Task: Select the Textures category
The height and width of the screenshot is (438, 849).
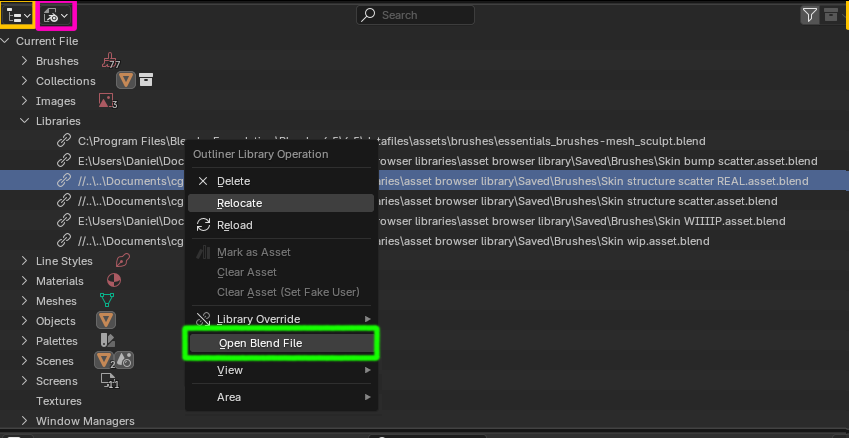Action: pos(58,401)
